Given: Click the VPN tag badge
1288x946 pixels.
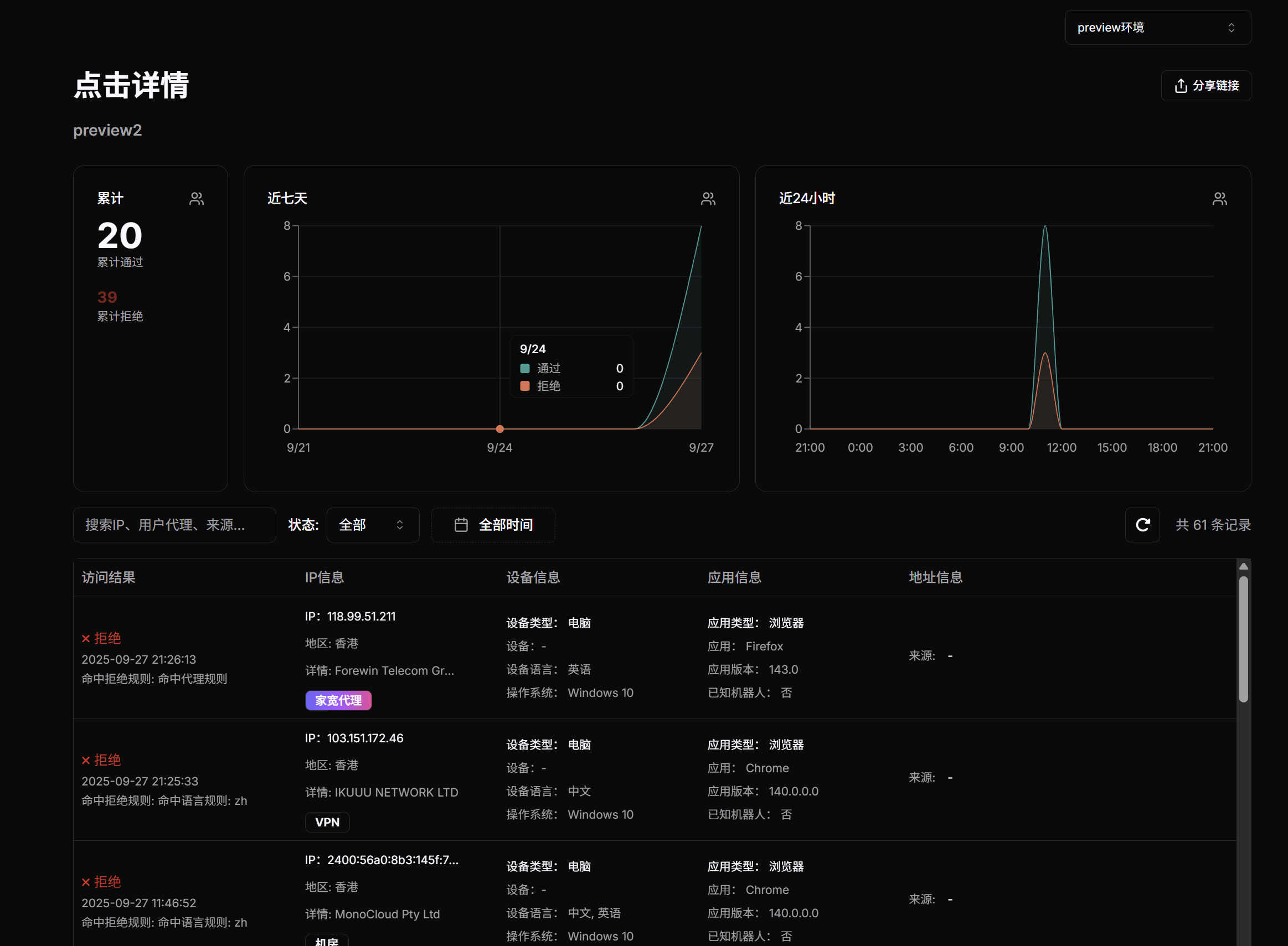Looking at the screenshot, I should coord(327,823).
